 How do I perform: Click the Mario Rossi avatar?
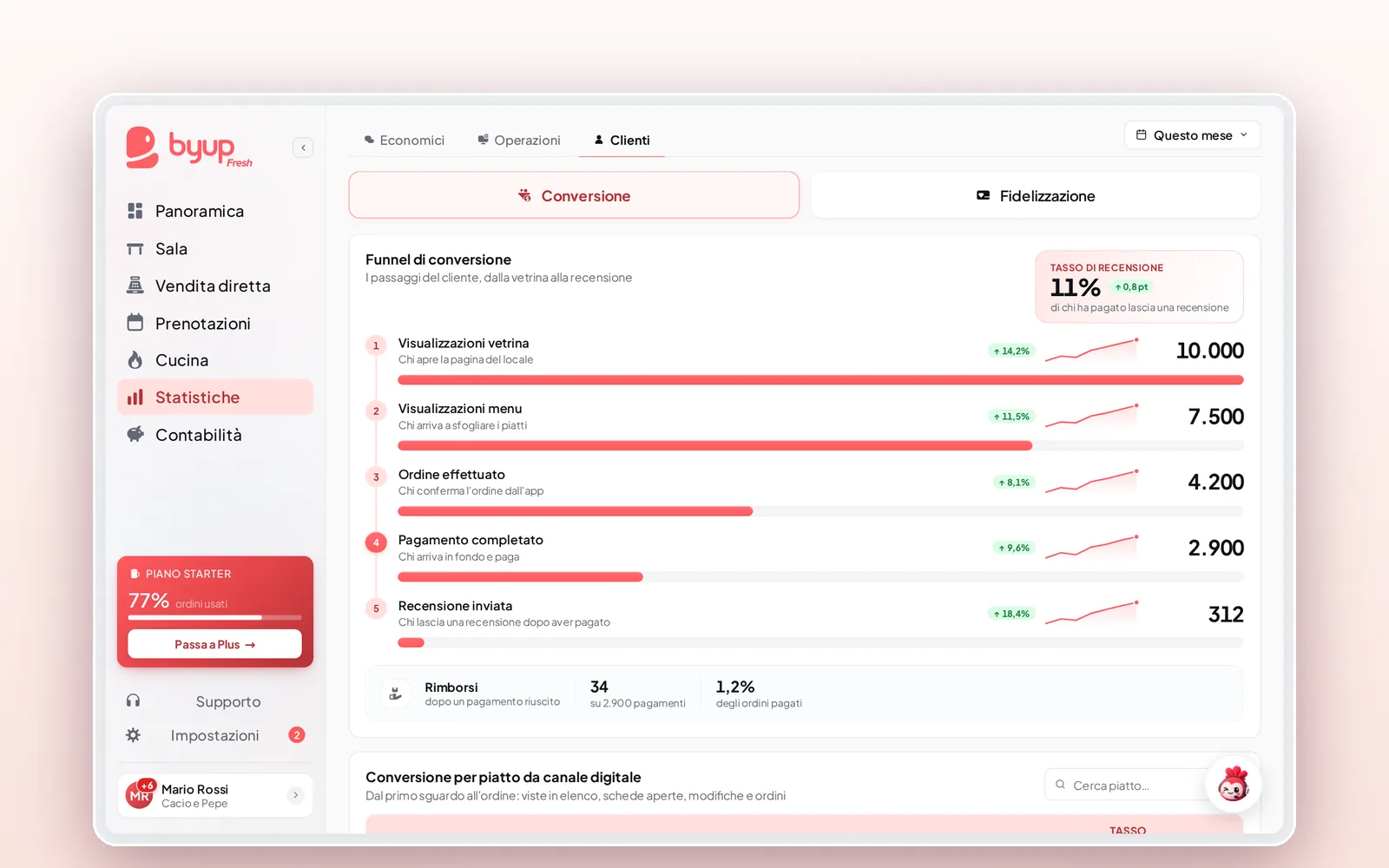click(140, 794)
